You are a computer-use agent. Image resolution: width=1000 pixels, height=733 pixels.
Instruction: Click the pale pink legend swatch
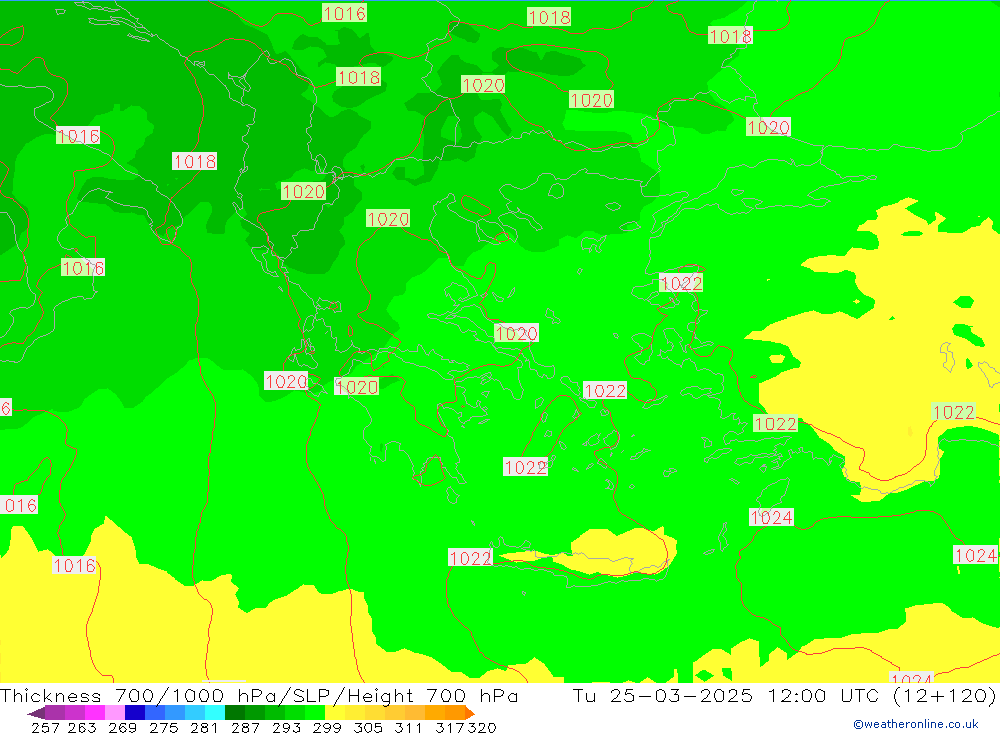pyautogui.click(x=113, y=713)
